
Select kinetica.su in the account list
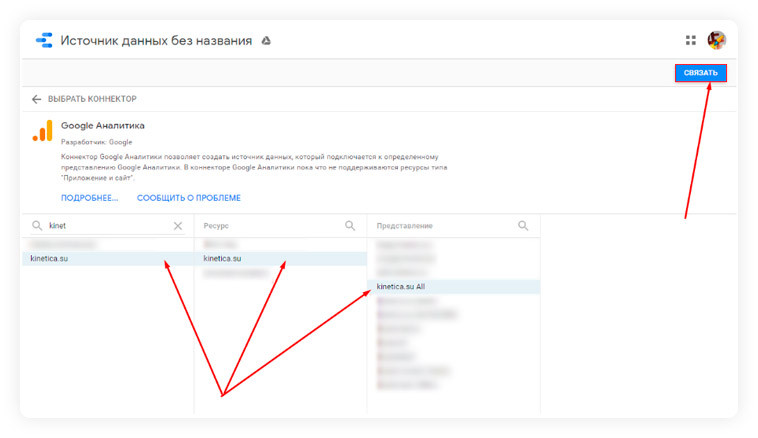point(108,259)
